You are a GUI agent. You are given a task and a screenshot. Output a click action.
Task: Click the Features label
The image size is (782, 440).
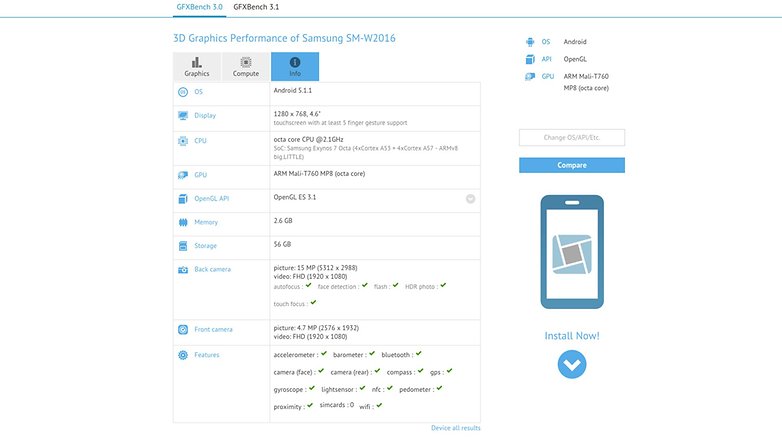206,355
